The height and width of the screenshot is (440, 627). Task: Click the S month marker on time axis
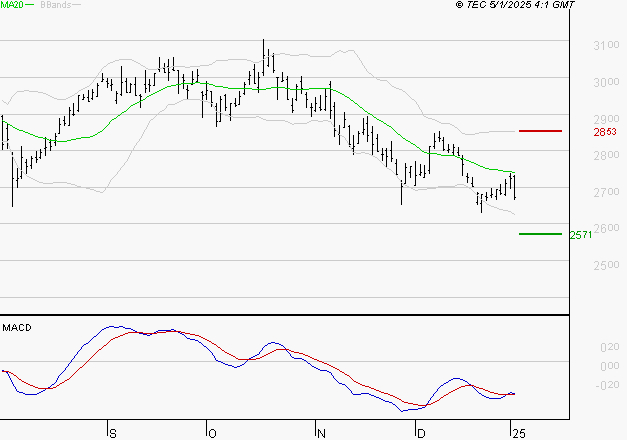coord(113,434)
